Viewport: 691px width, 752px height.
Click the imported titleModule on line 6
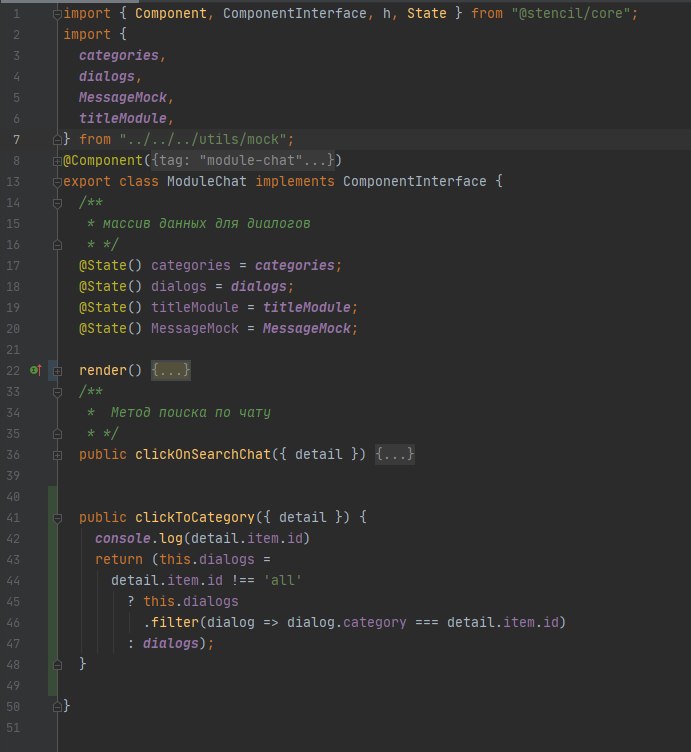123,118
